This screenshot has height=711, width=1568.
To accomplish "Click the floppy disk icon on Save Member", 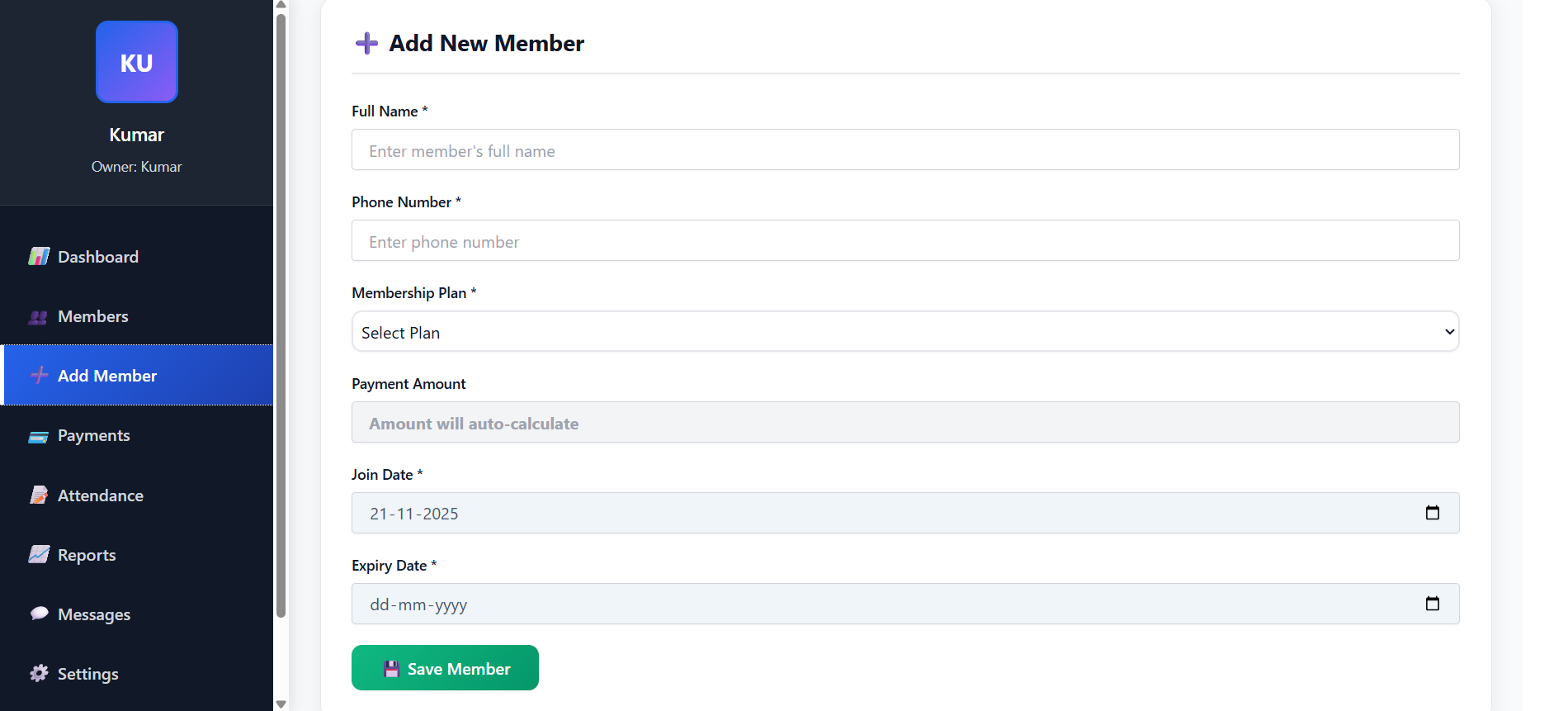I will coord(390,668).
